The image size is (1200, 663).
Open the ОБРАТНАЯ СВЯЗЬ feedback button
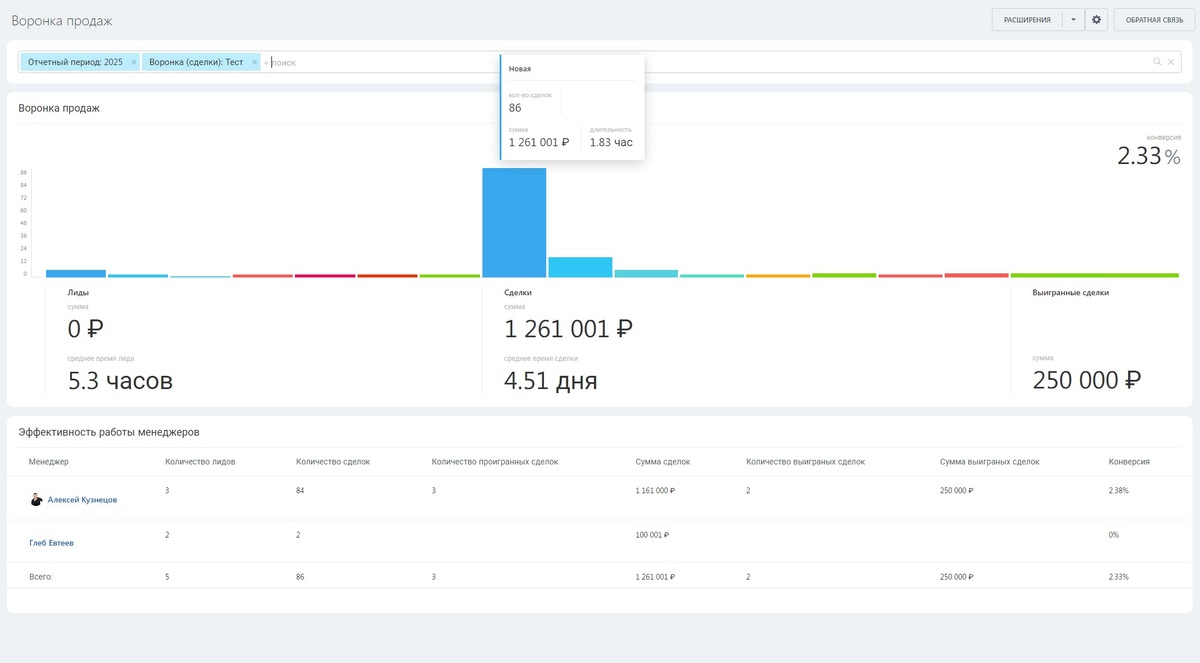[1154, 20]
